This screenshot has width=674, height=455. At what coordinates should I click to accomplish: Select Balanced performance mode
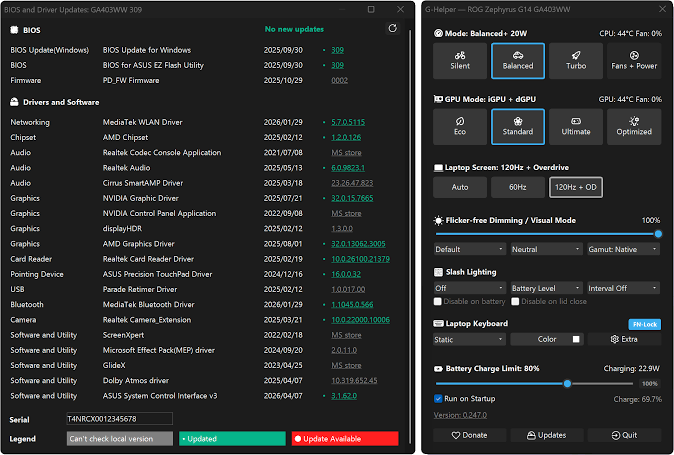pyautogui.click(x=518, y=61)
